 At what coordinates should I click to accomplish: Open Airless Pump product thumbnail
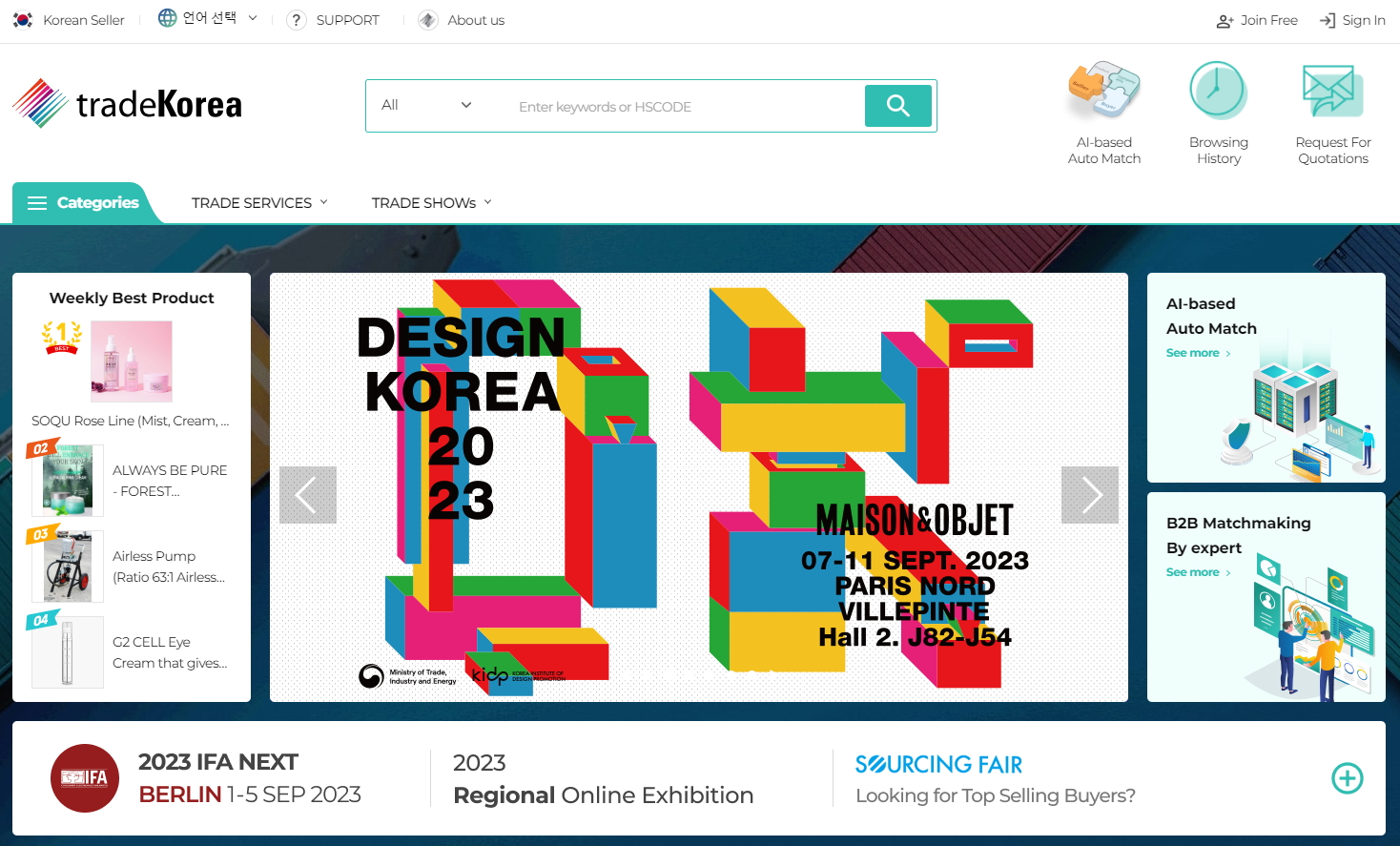68,567
